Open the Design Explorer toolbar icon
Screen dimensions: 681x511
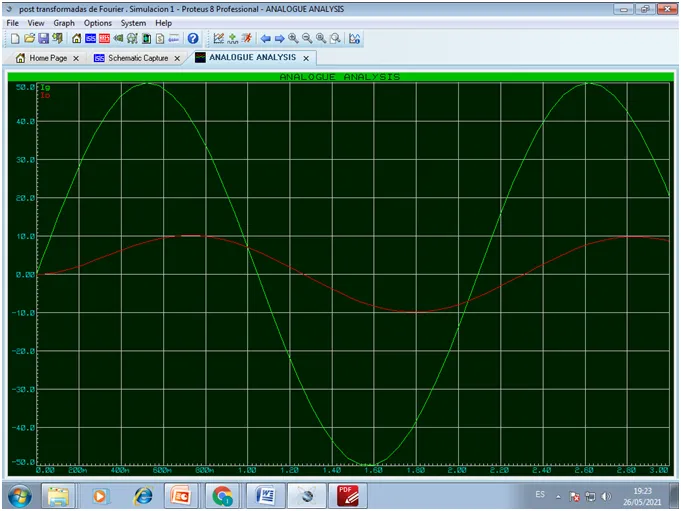pyautogui.click(x=146, y=39)
